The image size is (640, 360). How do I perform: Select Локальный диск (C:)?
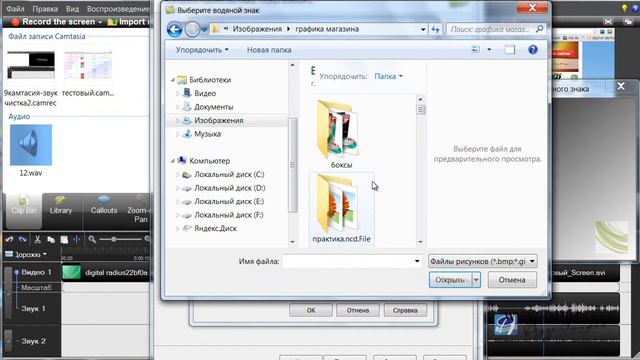(229, 174)
